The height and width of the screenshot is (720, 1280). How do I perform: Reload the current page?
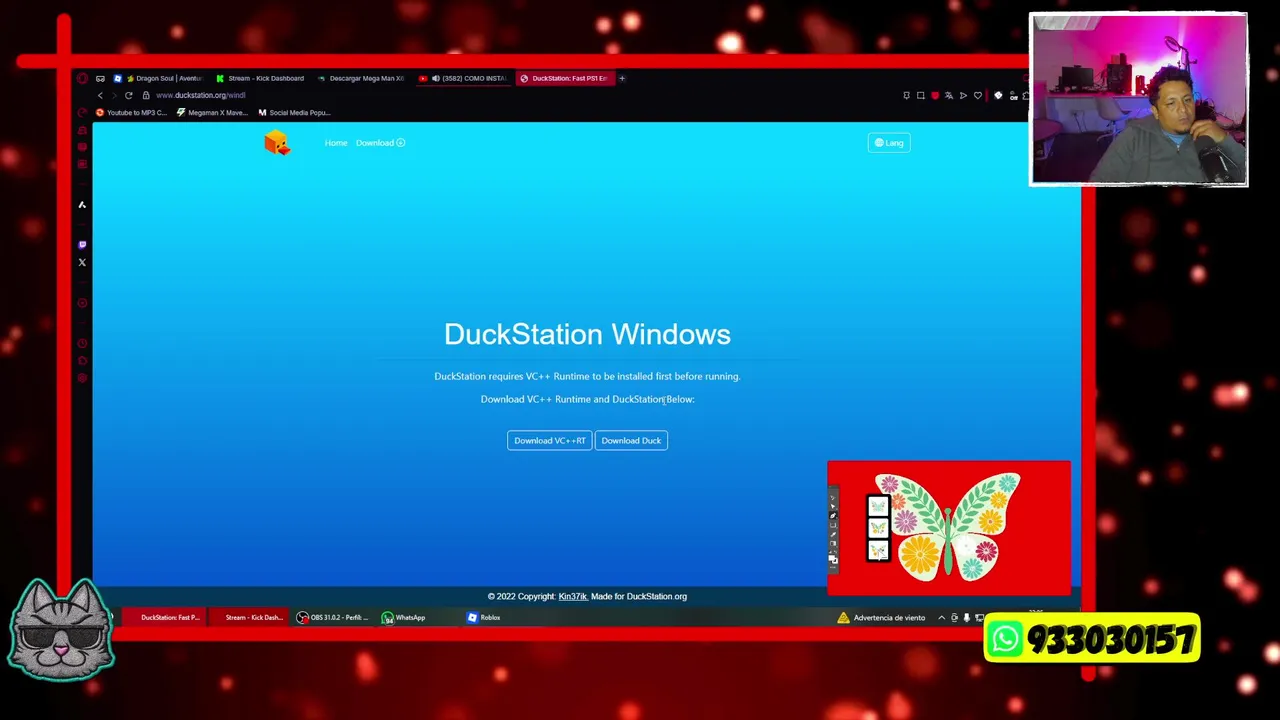click(128, 95)
